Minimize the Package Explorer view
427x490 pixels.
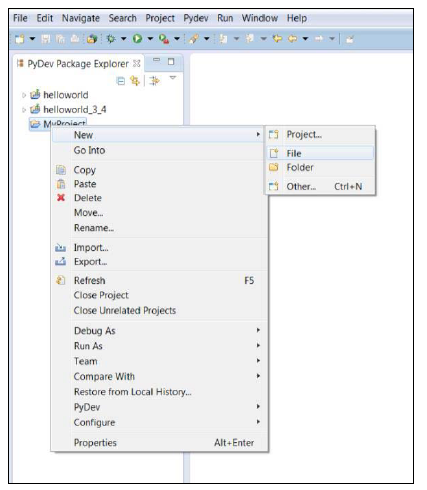[x=156, y=60]
